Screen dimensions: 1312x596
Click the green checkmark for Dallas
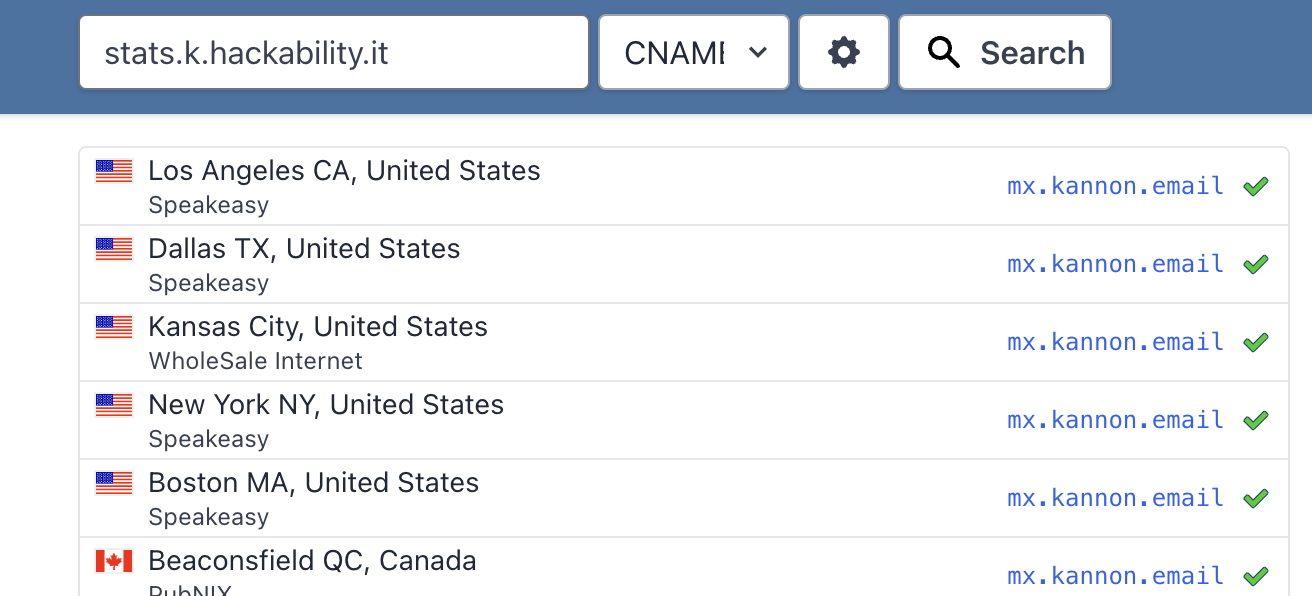coord(1255,264)
